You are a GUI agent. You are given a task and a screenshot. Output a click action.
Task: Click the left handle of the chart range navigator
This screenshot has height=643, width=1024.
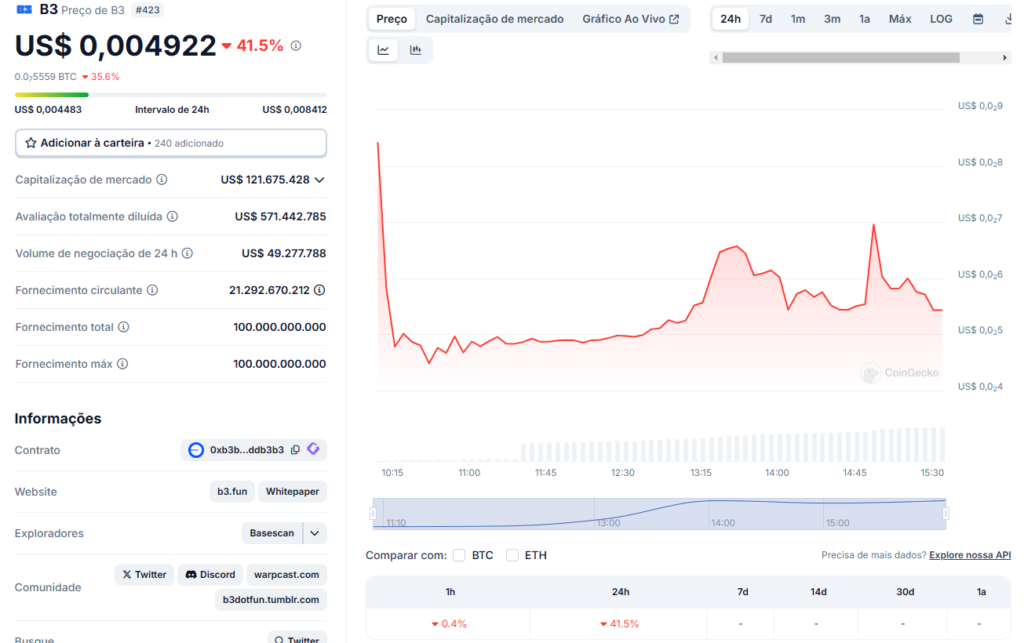pyautogui.click(x=373, y=514)
